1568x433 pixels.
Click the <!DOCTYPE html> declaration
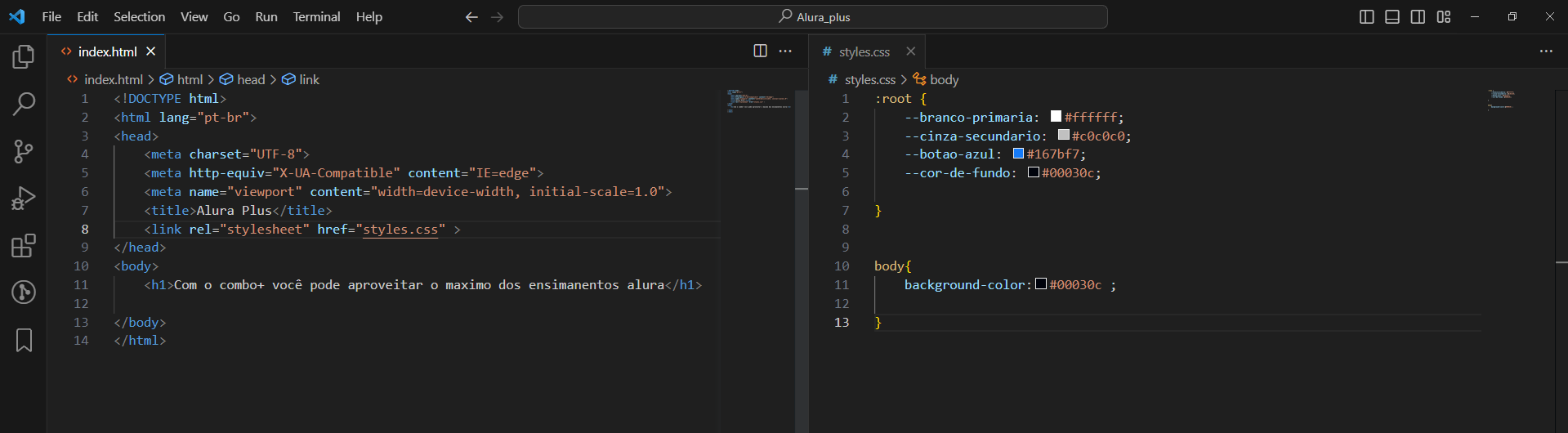coord(170,99)
